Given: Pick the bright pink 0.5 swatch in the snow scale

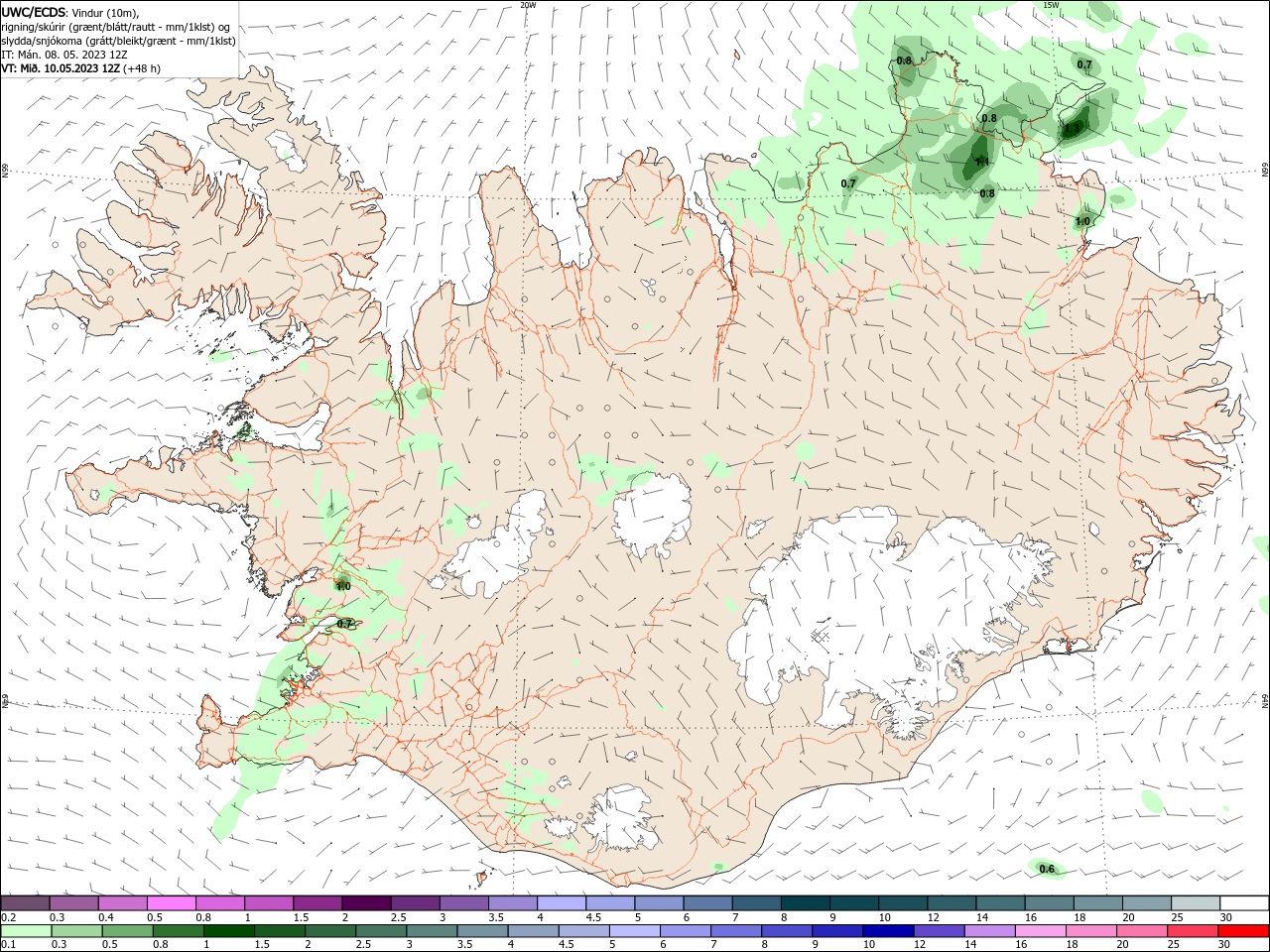Looking at the screenshot, I should [173, 903].
